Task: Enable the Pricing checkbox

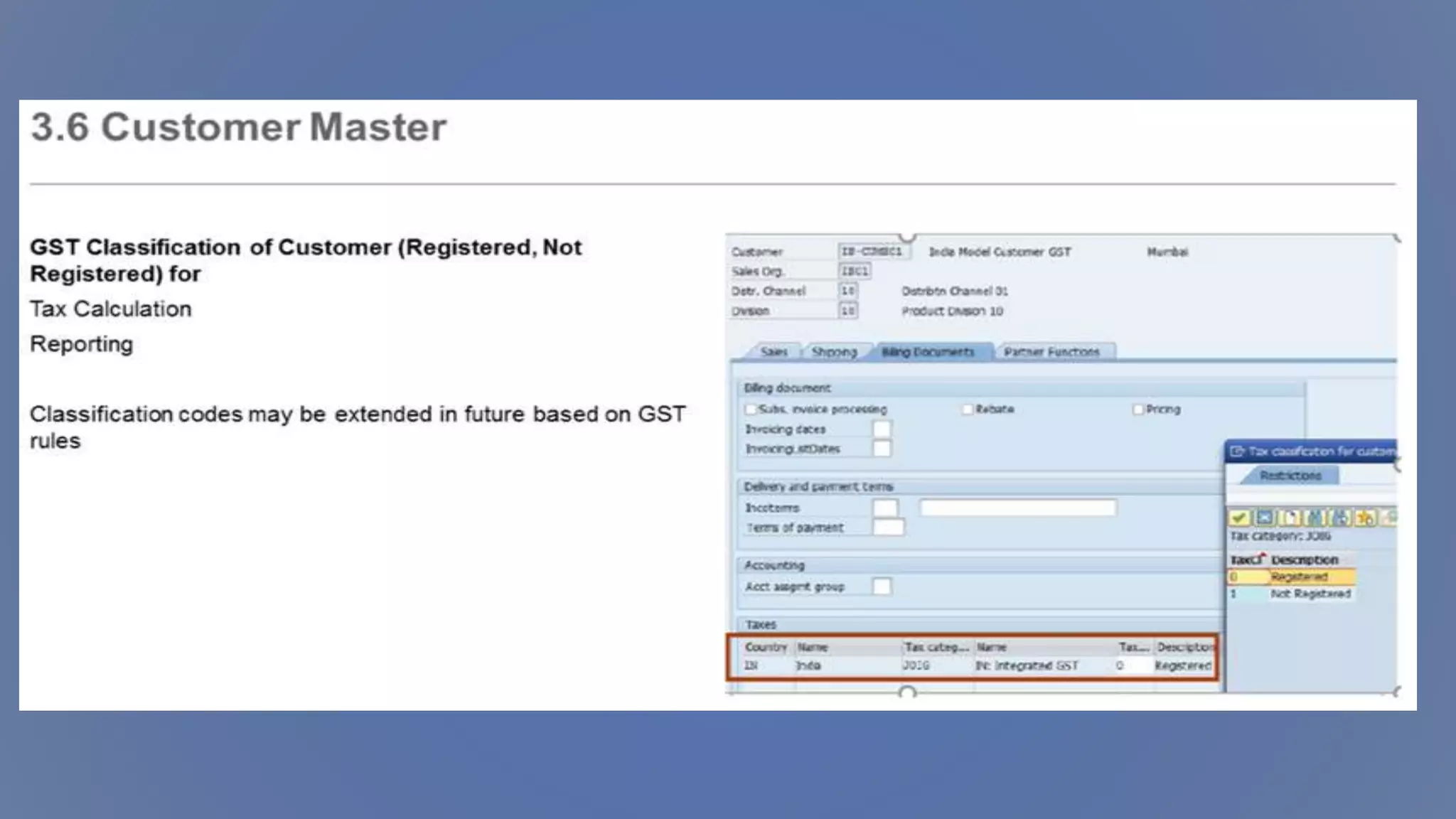Action: 1137,409
